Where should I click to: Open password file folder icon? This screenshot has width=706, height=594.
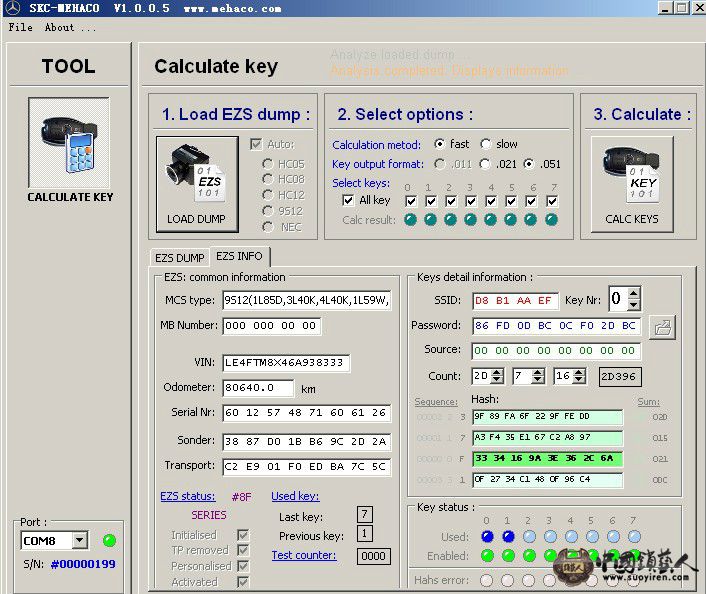coord(662,327)
